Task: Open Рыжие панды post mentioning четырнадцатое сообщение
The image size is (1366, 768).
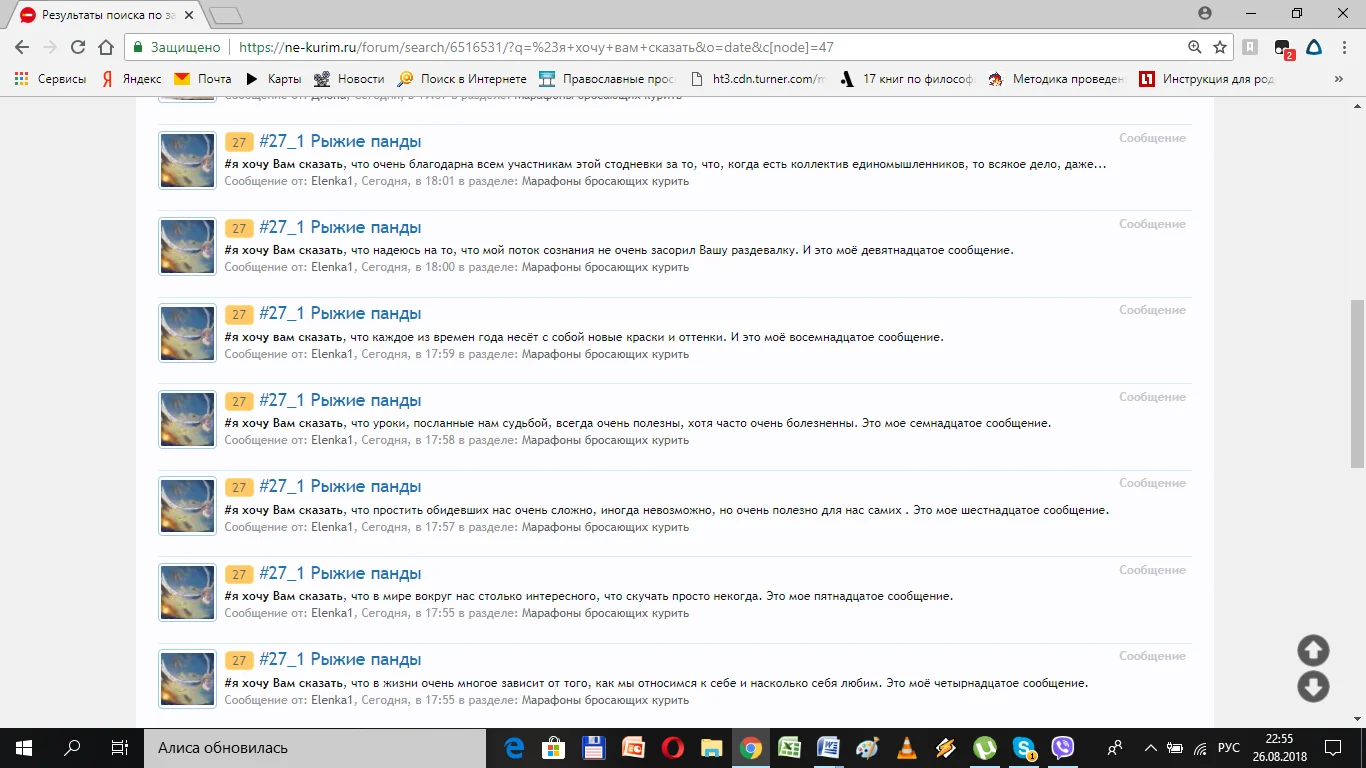Action: click(340, 659)
